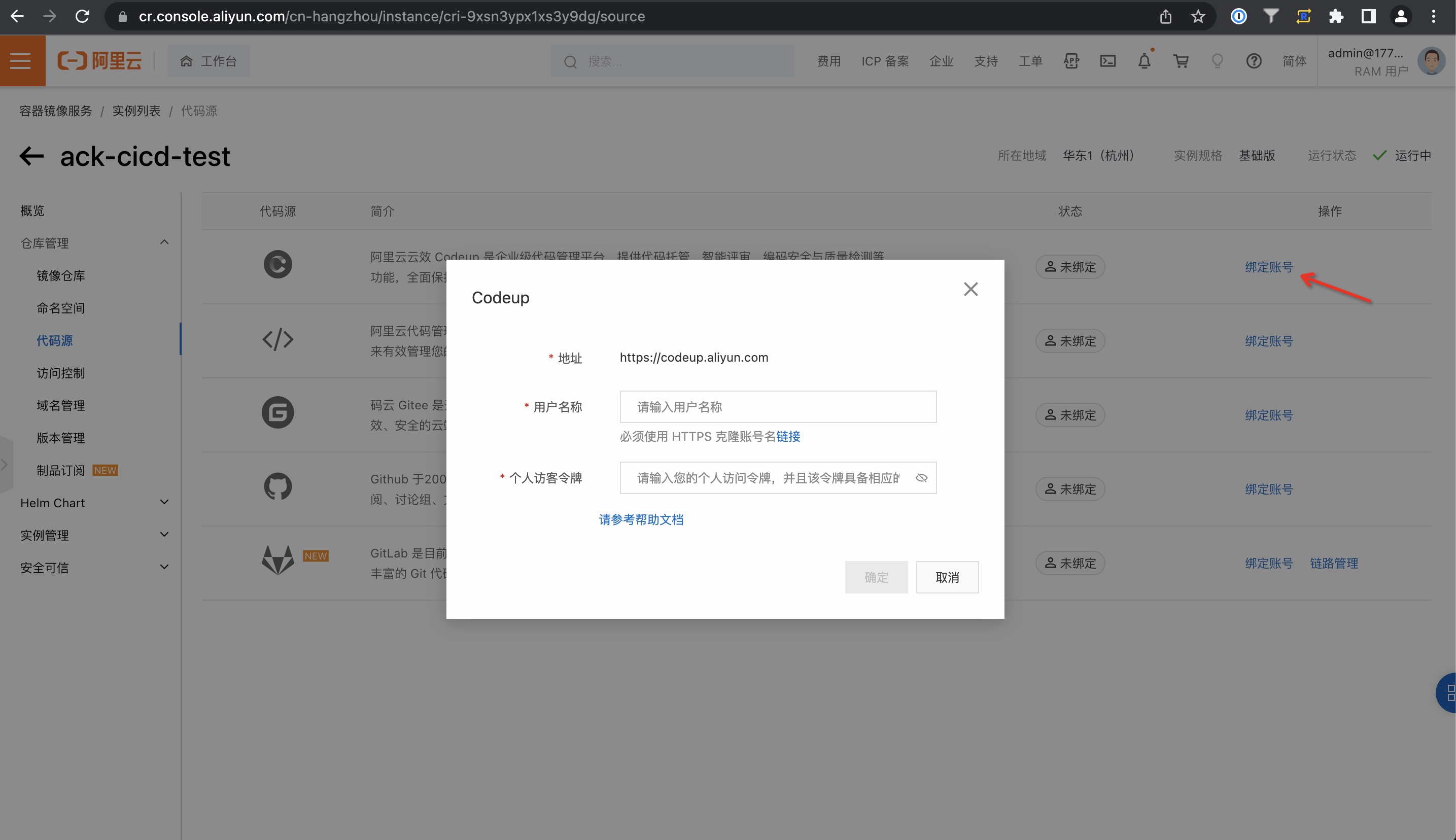This screenshot has height=840, width=1456.
Task: Open 命名空间 in the sidebar
Action: (60, 308)
